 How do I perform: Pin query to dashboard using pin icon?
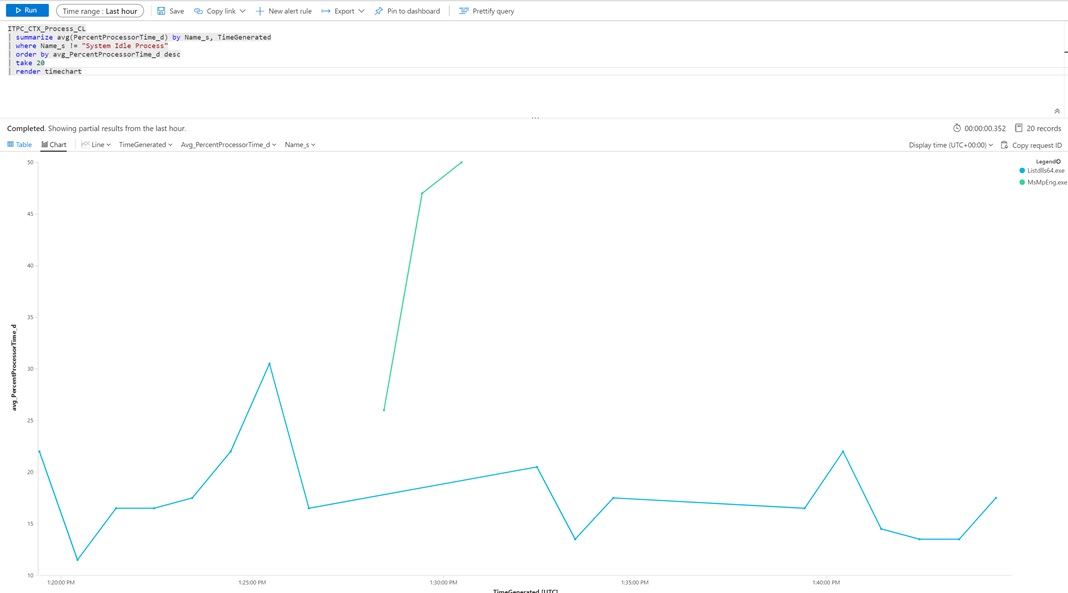[x=379, y=11]
